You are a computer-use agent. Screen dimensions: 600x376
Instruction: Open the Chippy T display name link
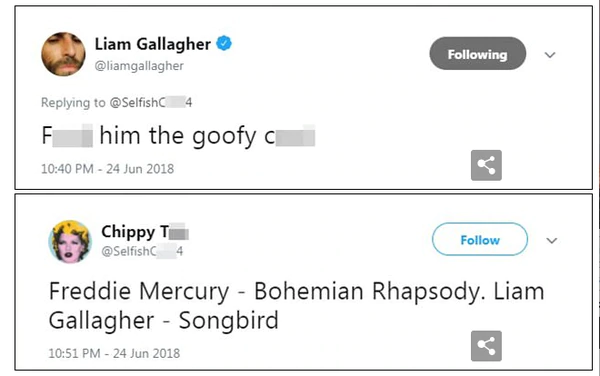[x=145, y=232]
